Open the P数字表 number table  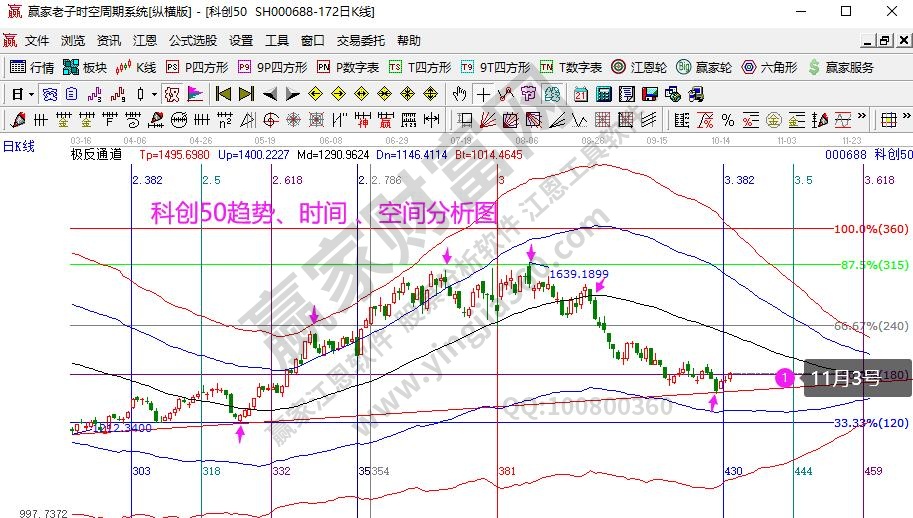348,68
